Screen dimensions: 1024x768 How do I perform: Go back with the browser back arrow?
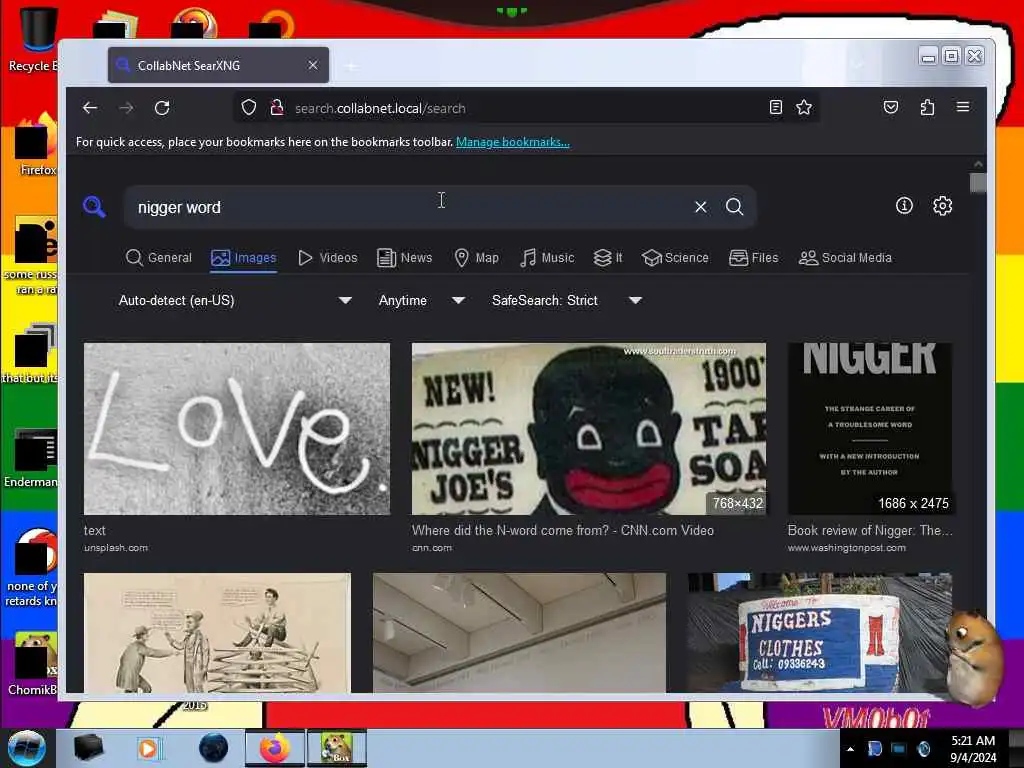pos(90,108)
